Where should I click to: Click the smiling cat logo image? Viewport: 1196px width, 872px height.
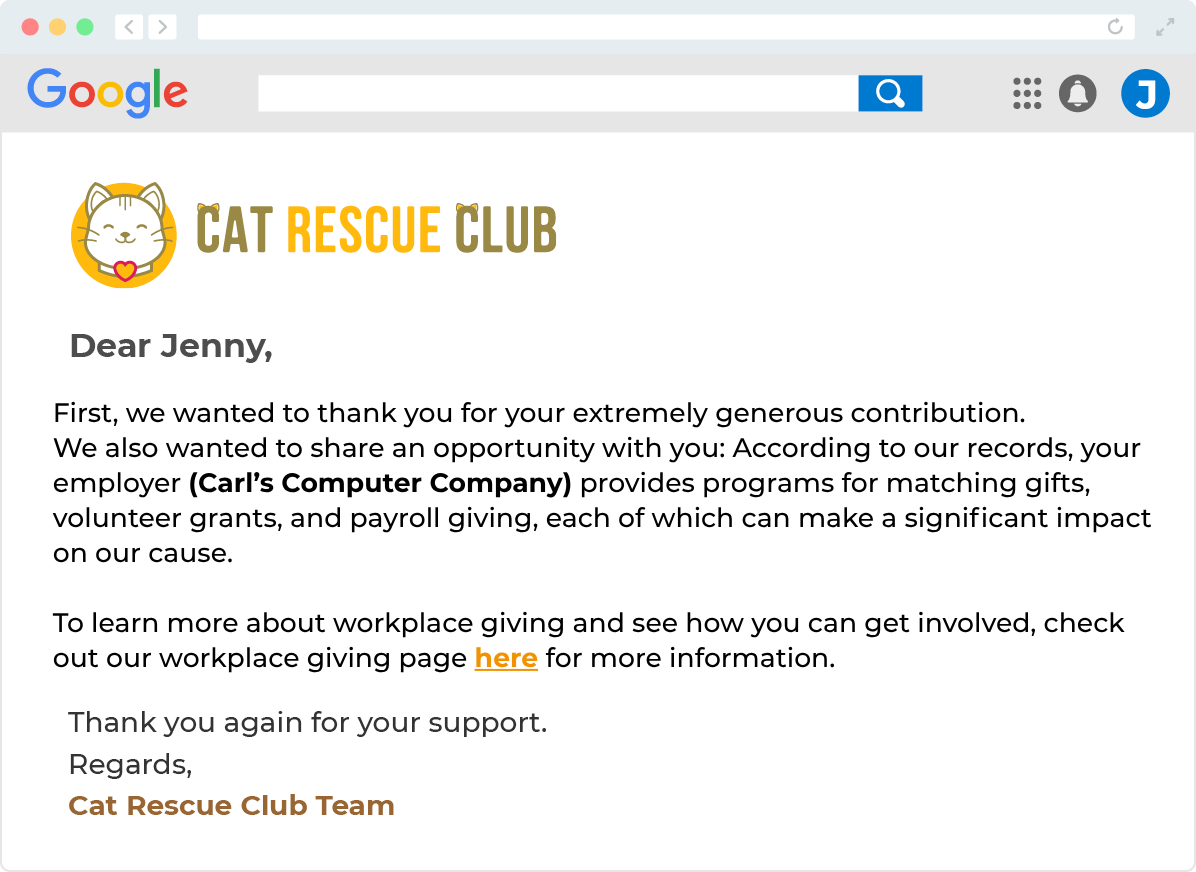[x=124, y=234]
